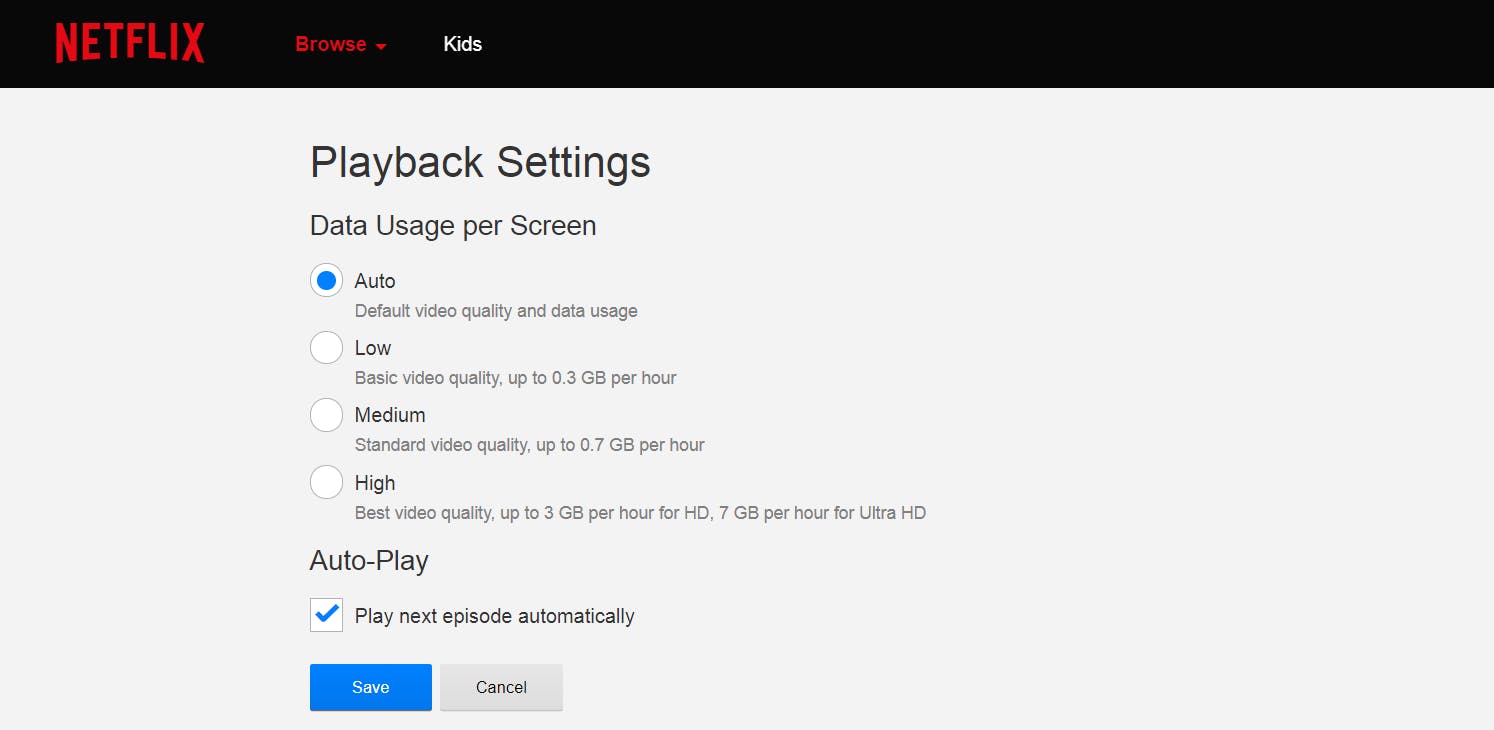The image size is (1494, 730).
Task: Click the Data Usage per Screen heading
Action: (453, 226)
